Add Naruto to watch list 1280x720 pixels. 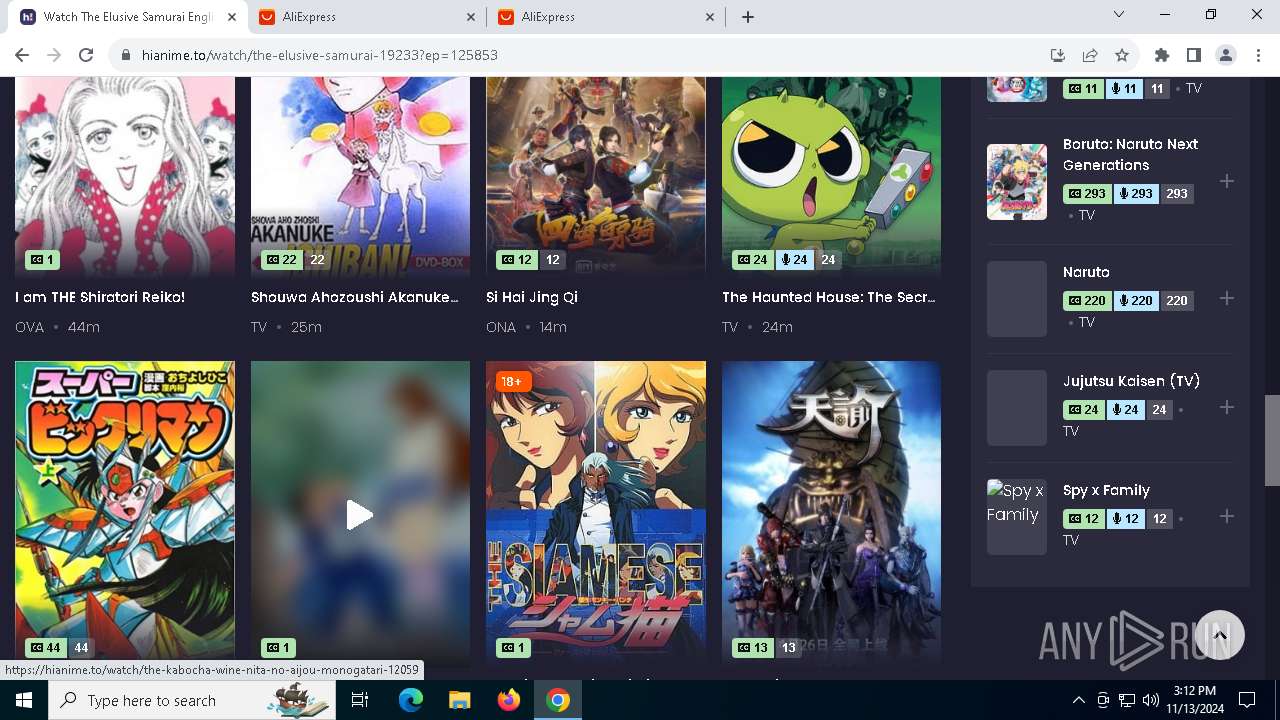[x=1227, y=298]
